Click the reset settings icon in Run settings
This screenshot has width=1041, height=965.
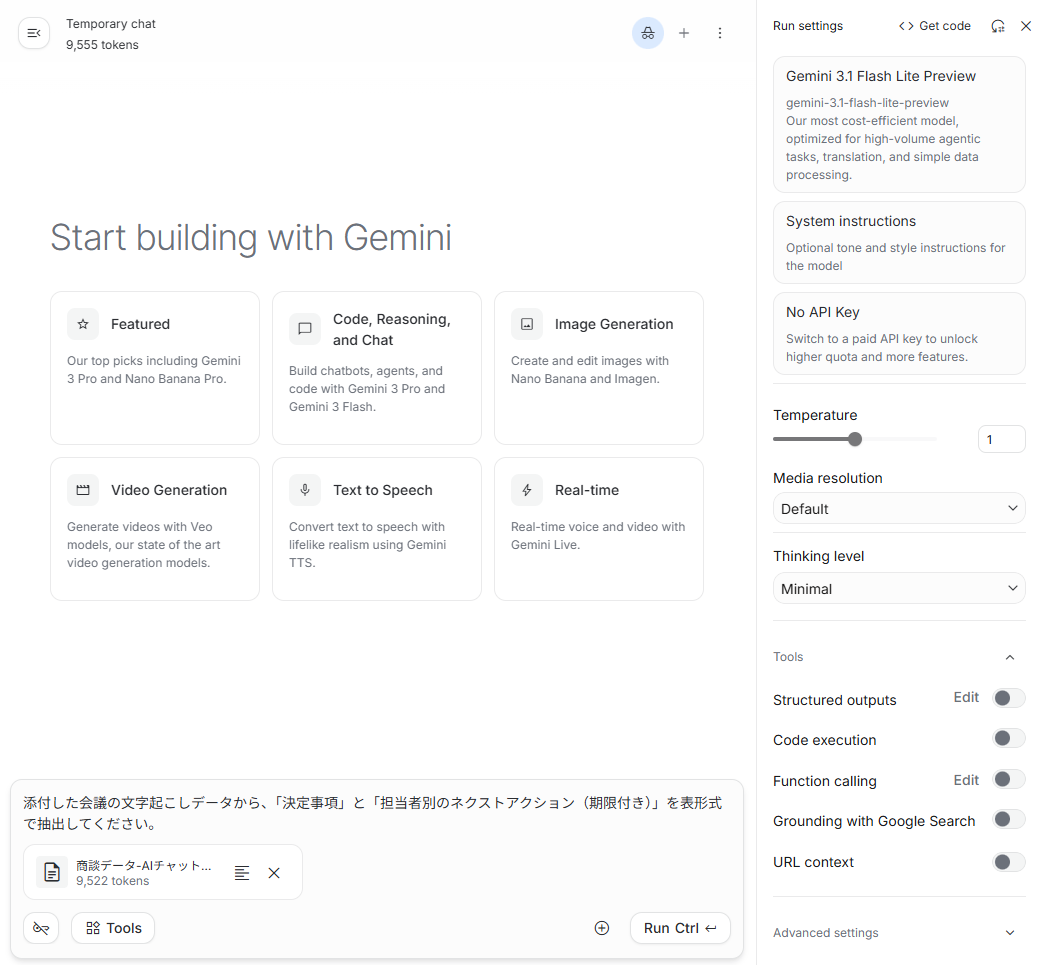(998, 26)
